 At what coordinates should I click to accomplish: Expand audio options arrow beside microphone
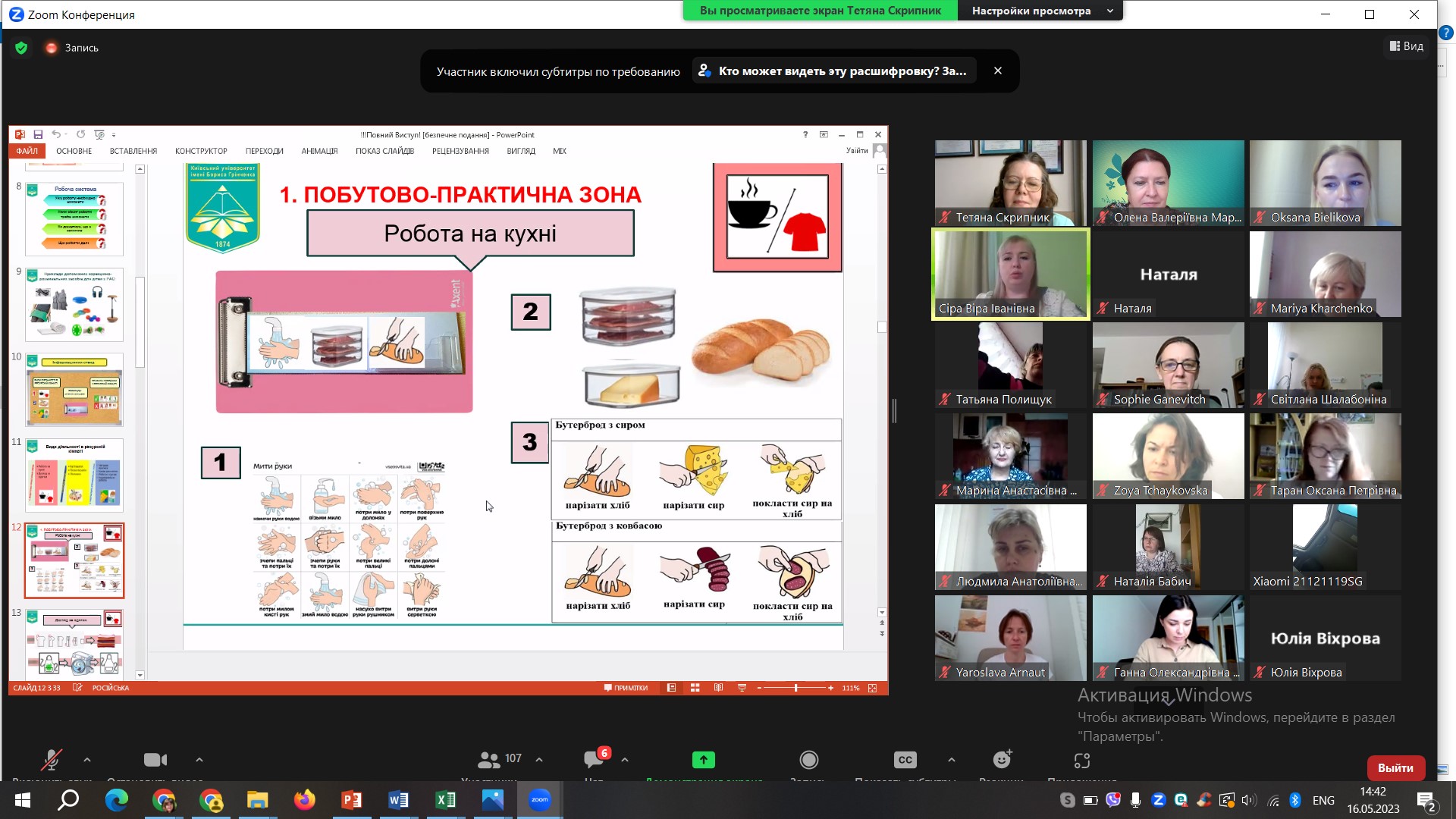point(87,760)
